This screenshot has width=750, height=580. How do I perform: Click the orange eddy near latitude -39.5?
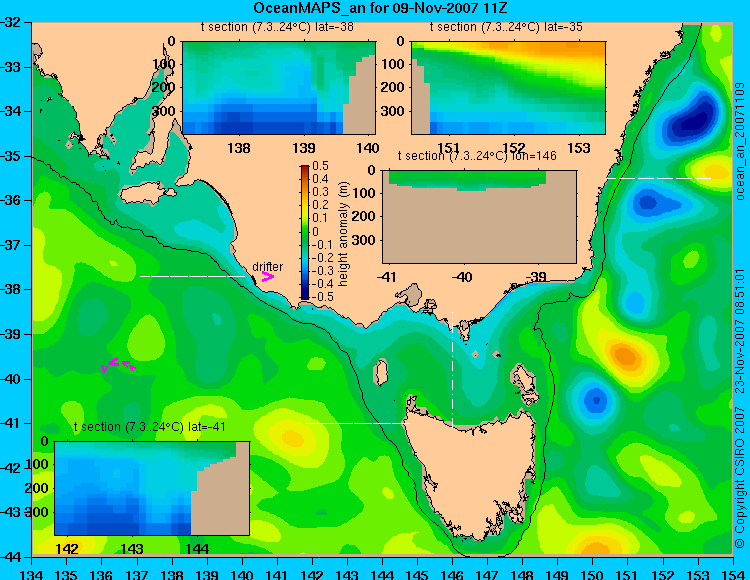point(625,356)
